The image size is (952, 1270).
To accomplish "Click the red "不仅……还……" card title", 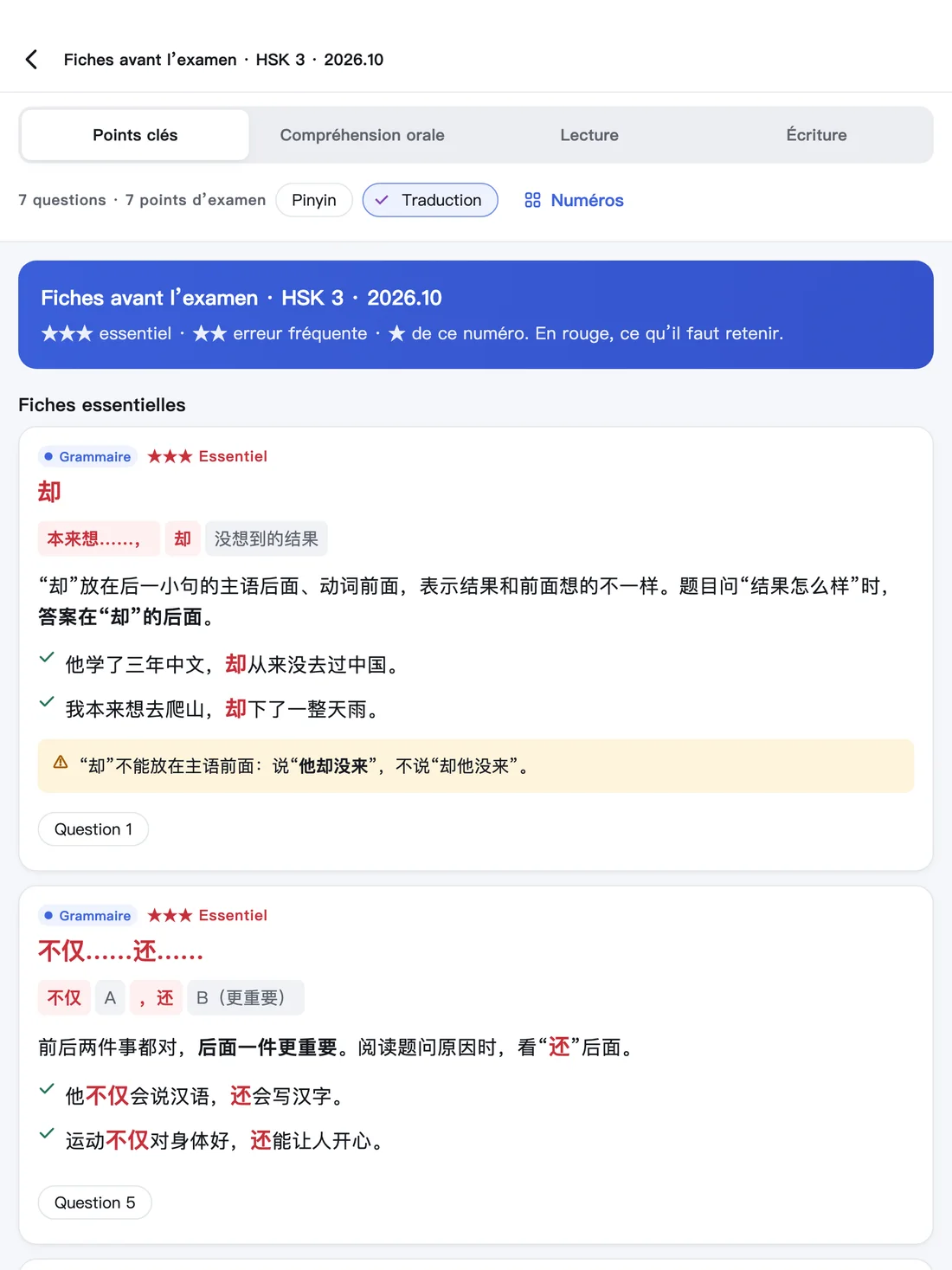I will (x=120, y=951).
